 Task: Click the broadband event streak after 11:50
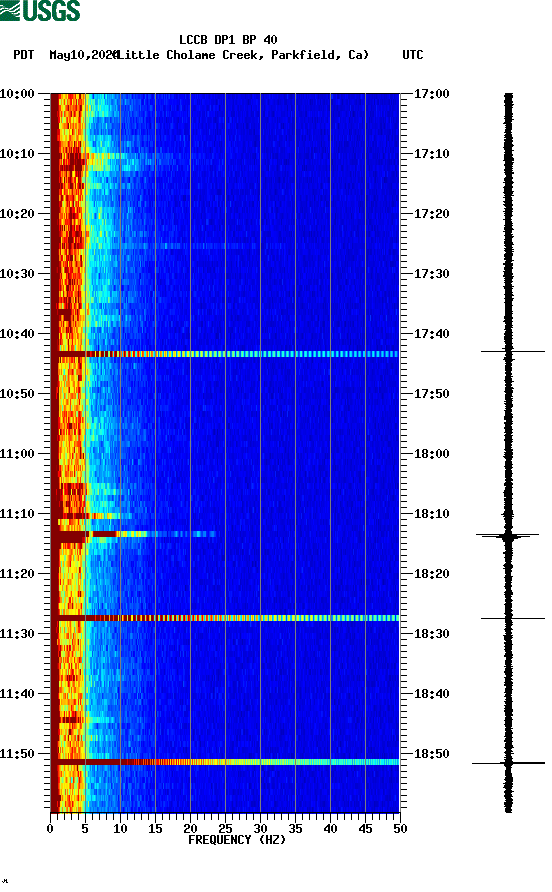(x=225, y=762)
